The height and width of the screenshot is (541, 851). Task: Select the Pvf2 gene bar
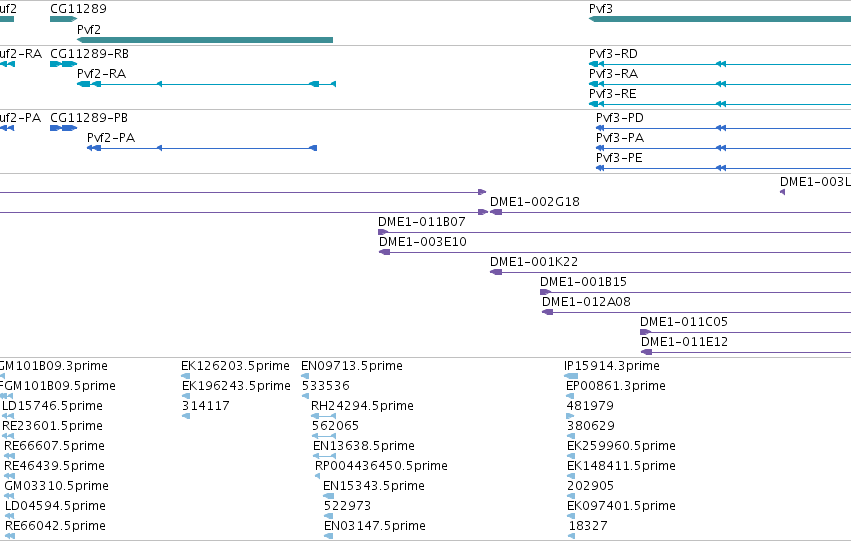[205, 40]
